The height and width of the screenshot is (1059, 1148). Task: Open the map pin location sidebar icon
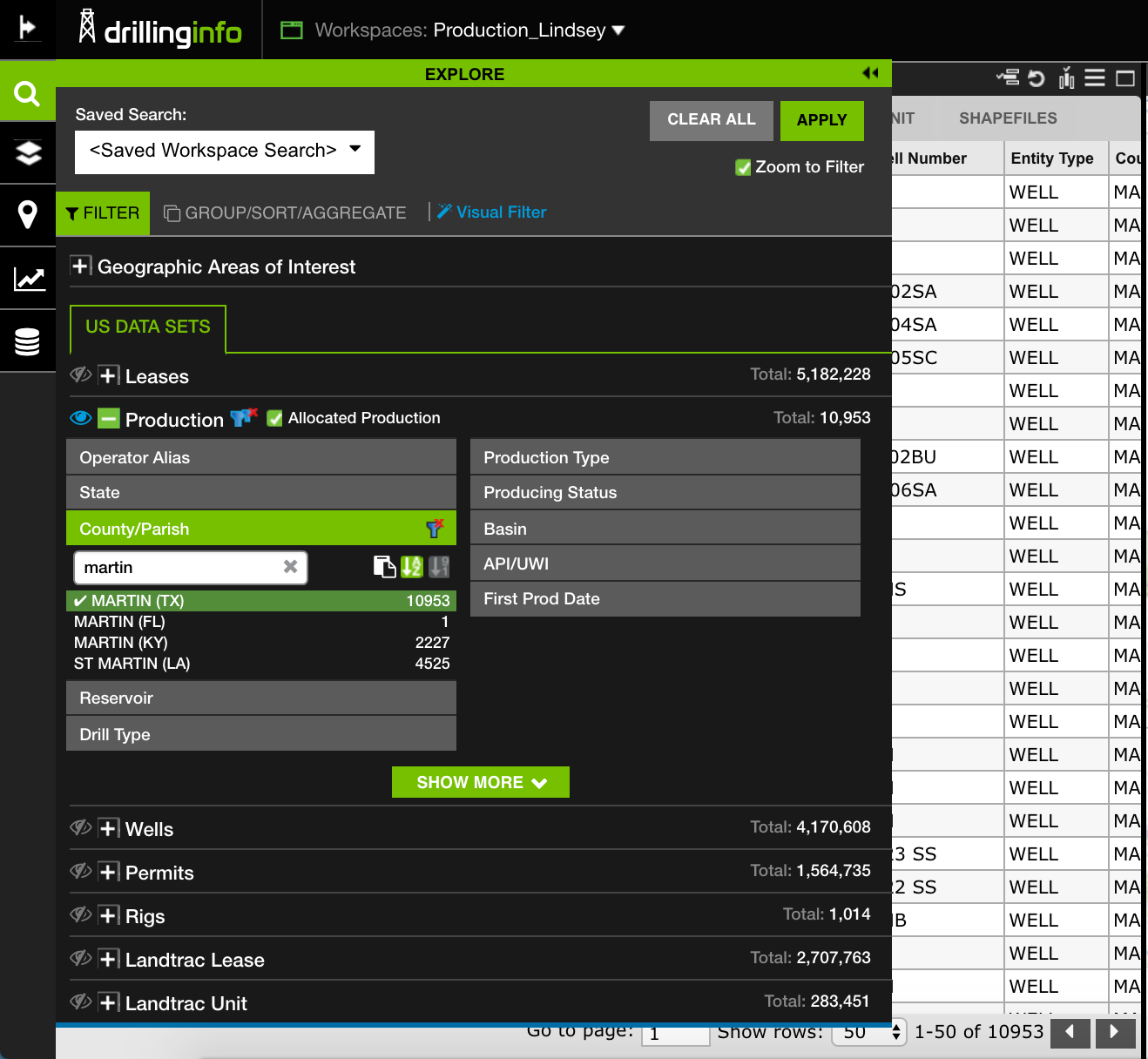[28, 215]
